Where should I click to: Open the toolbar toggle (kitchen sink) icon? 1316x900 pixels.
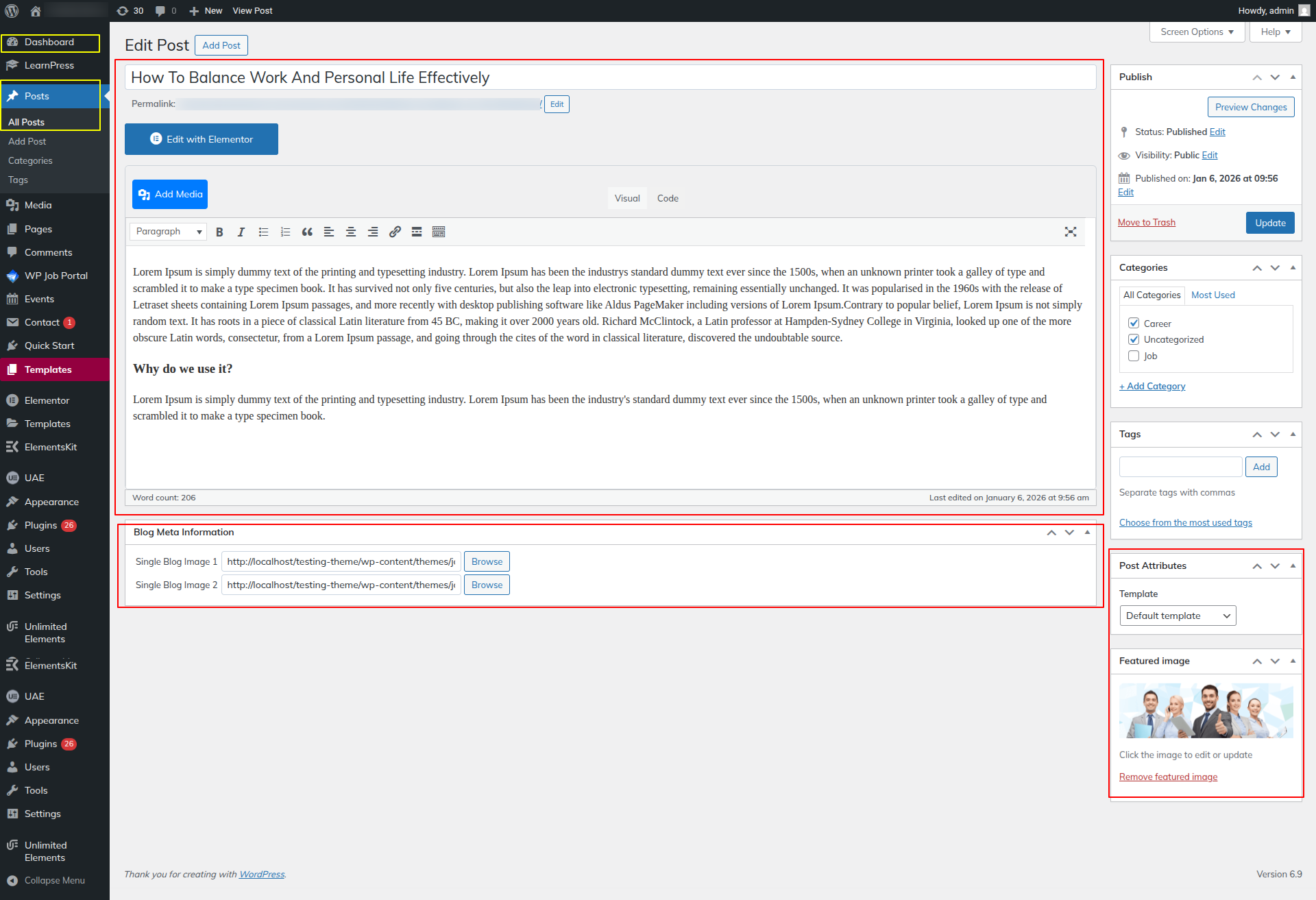439,232
